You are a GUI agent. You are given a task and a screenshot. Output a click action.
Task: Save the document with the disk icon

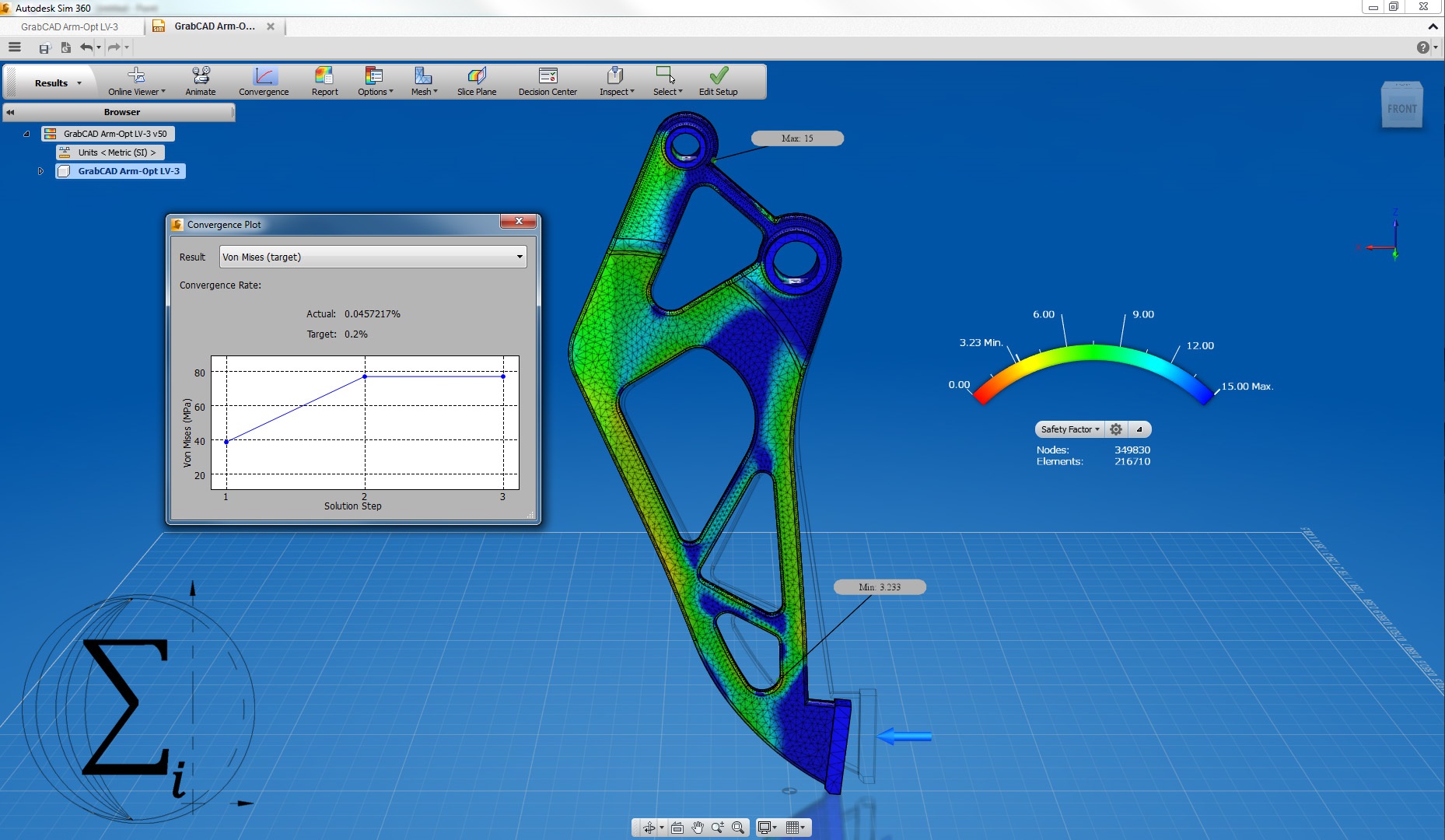[44, 48]
